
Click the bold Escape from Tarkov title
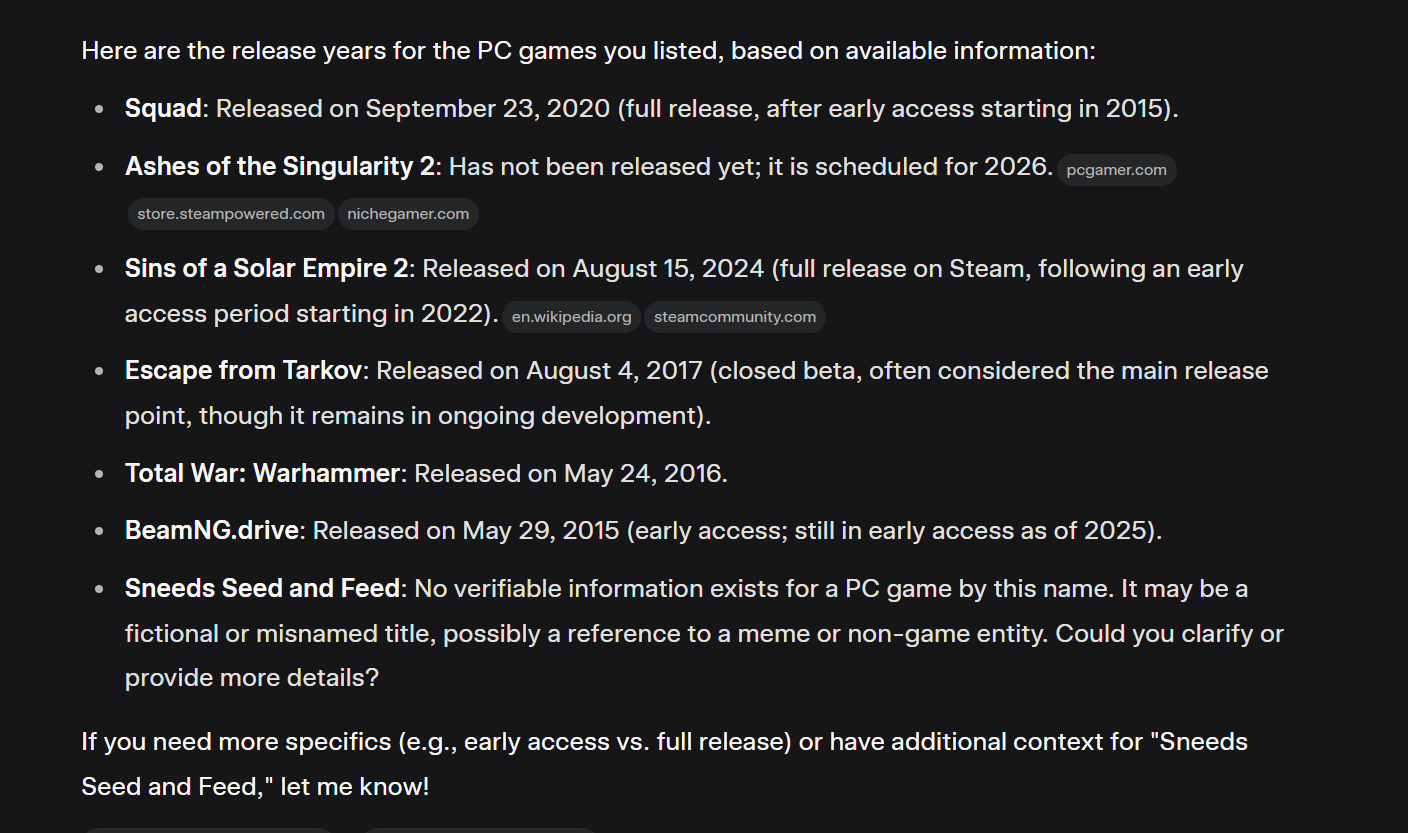[243, 371]
